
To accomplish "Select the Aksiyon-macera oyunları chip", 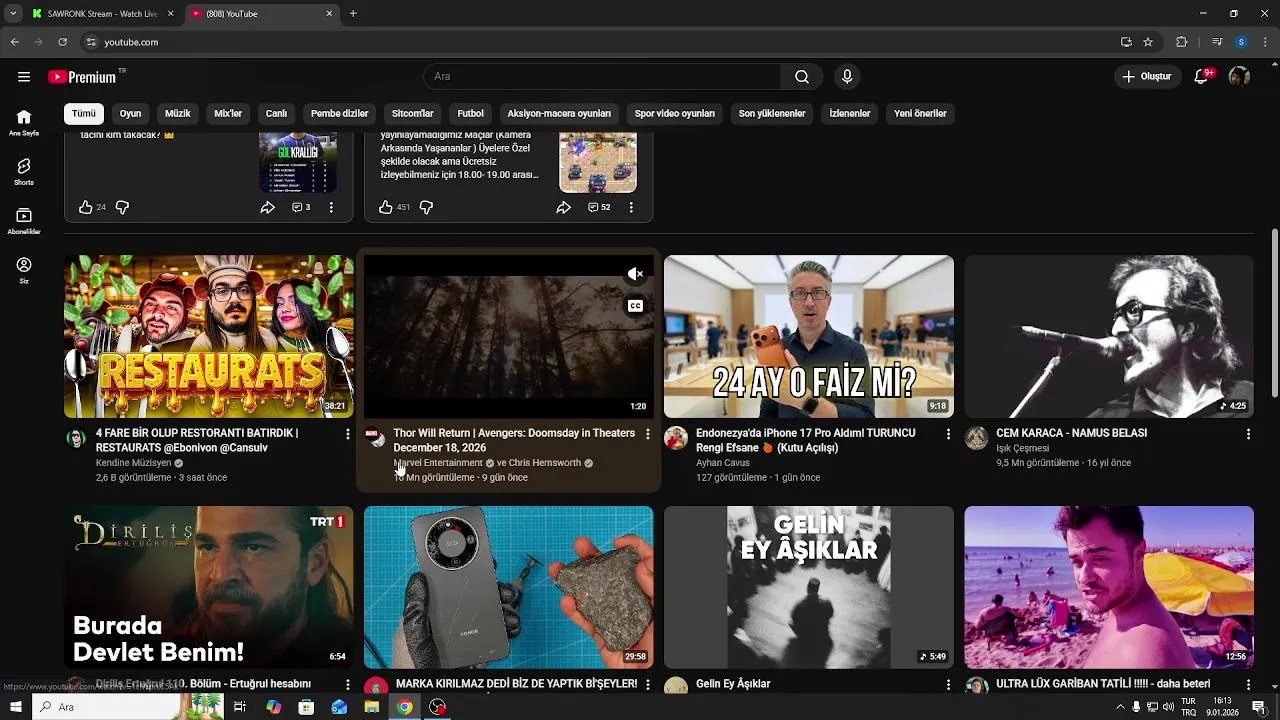I will coord(559,114).
